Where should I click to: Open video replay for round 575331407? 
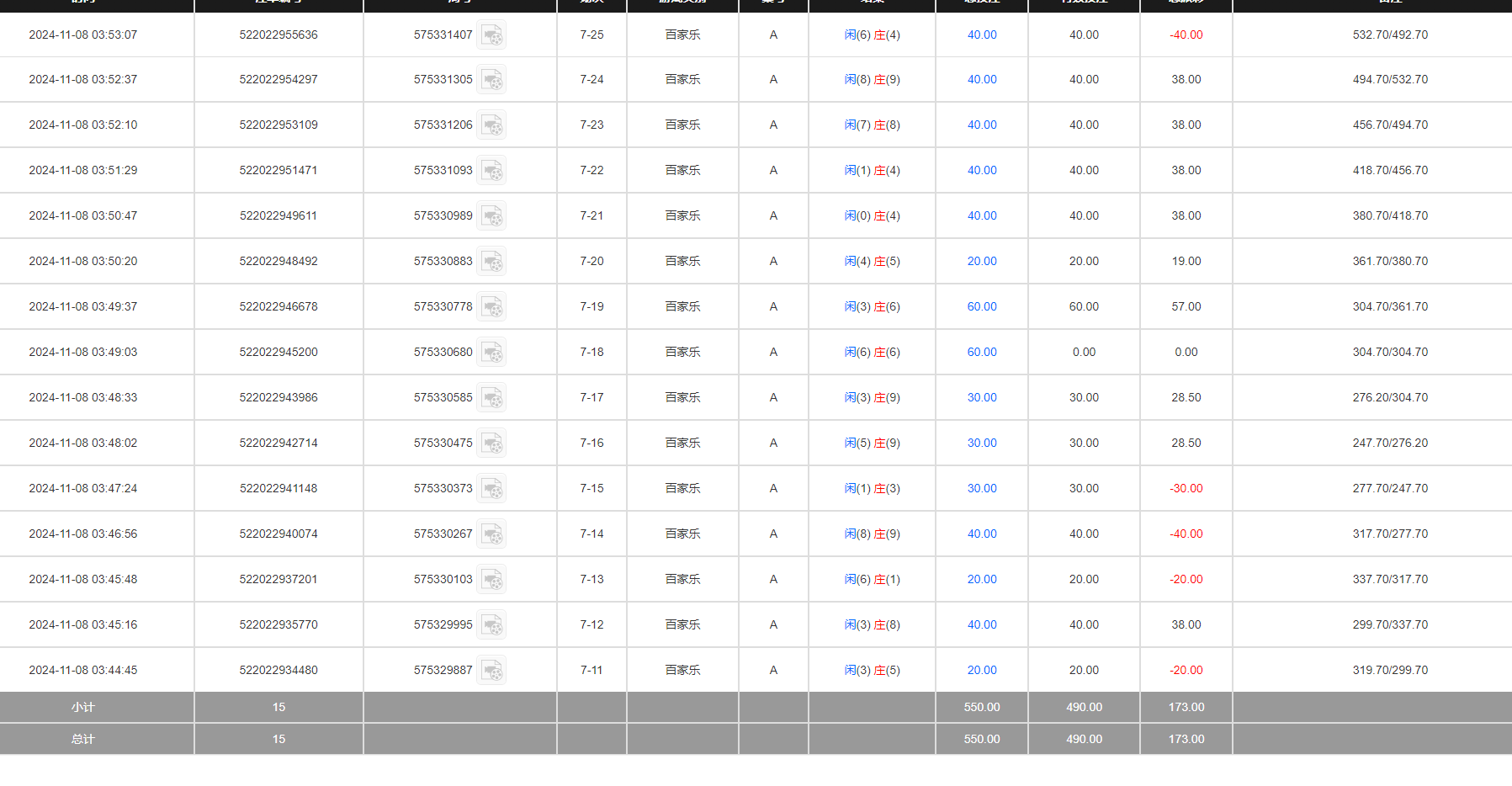point(491,35)
